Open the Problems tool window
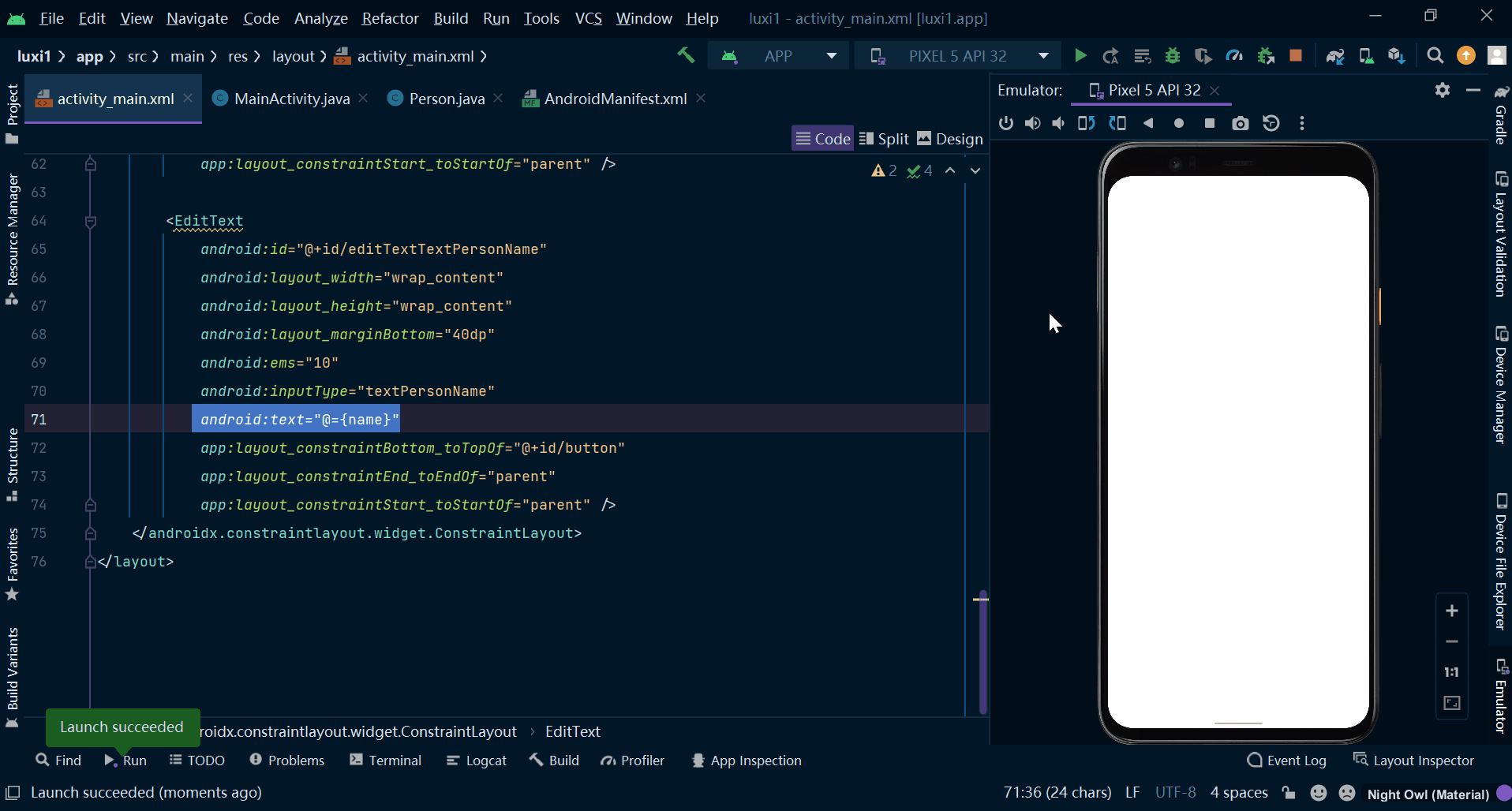Viewport: 1512px width, 811px height. click(x=287, y=761)
